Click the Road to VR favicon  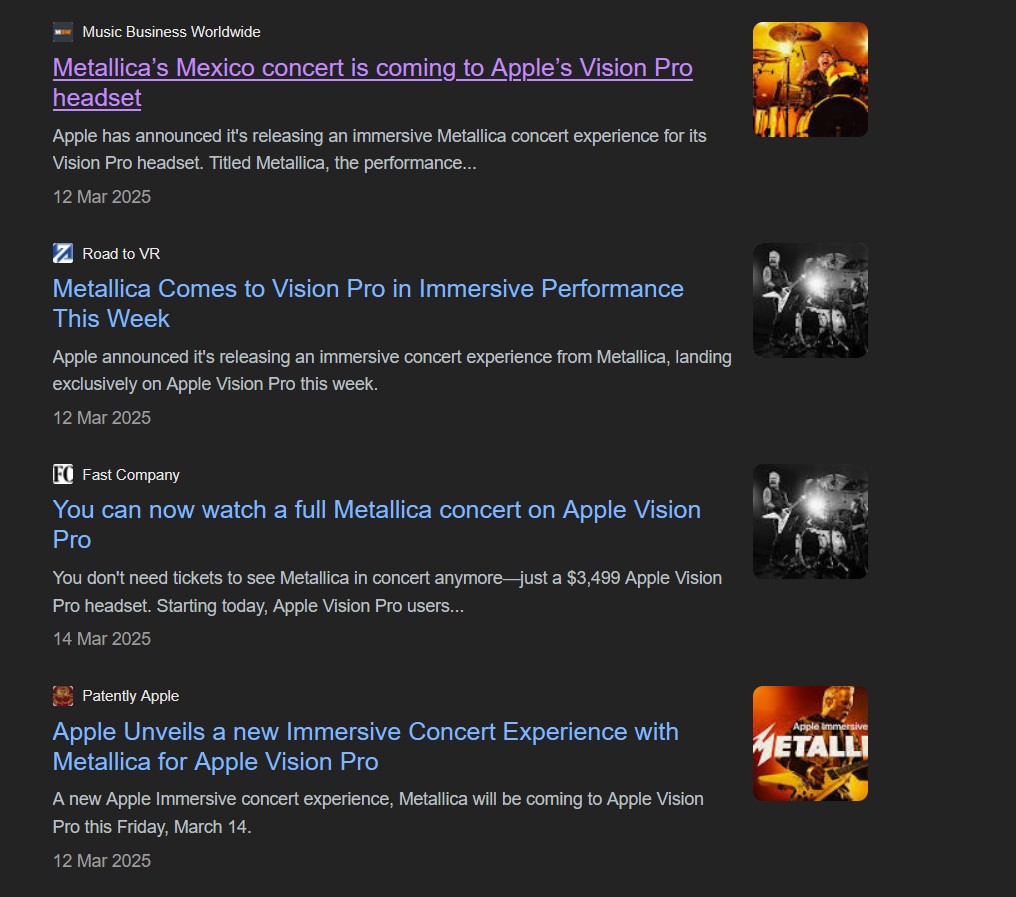pyautogui.click(x=63, y=253)
